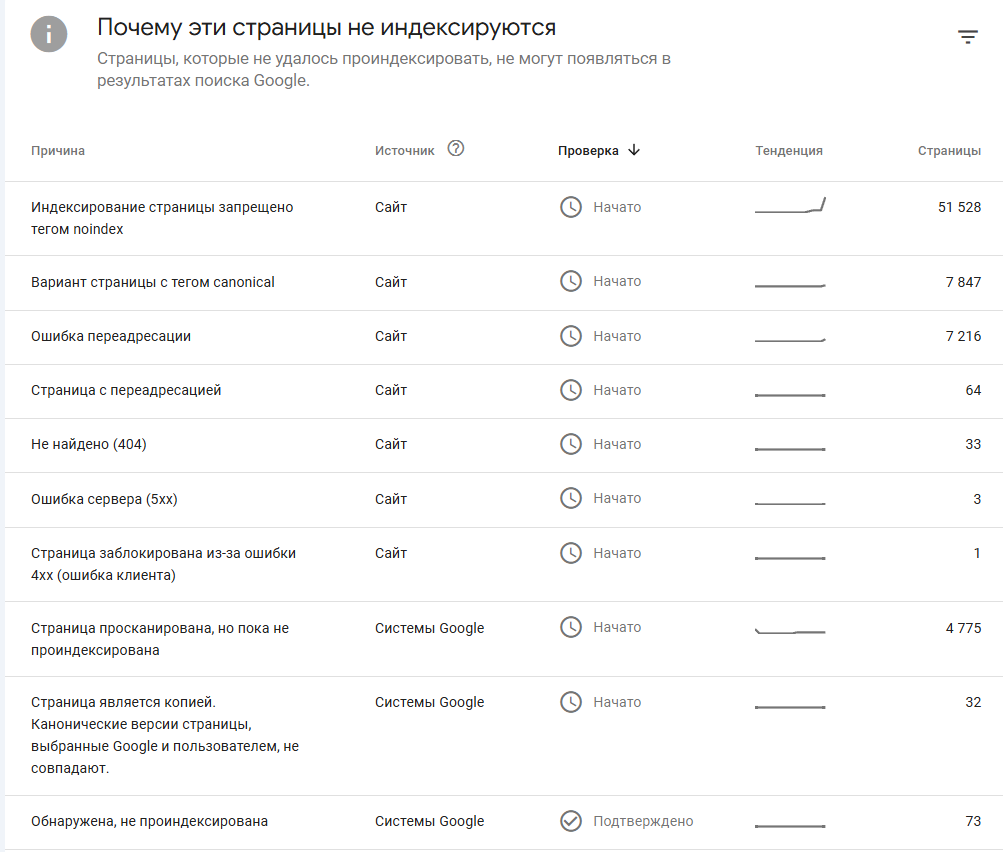Image resolution: width=1003 pixels, height=852 pixels.
Task: Open the Страница с переадресацией row
Action: [x=504, y=391]
